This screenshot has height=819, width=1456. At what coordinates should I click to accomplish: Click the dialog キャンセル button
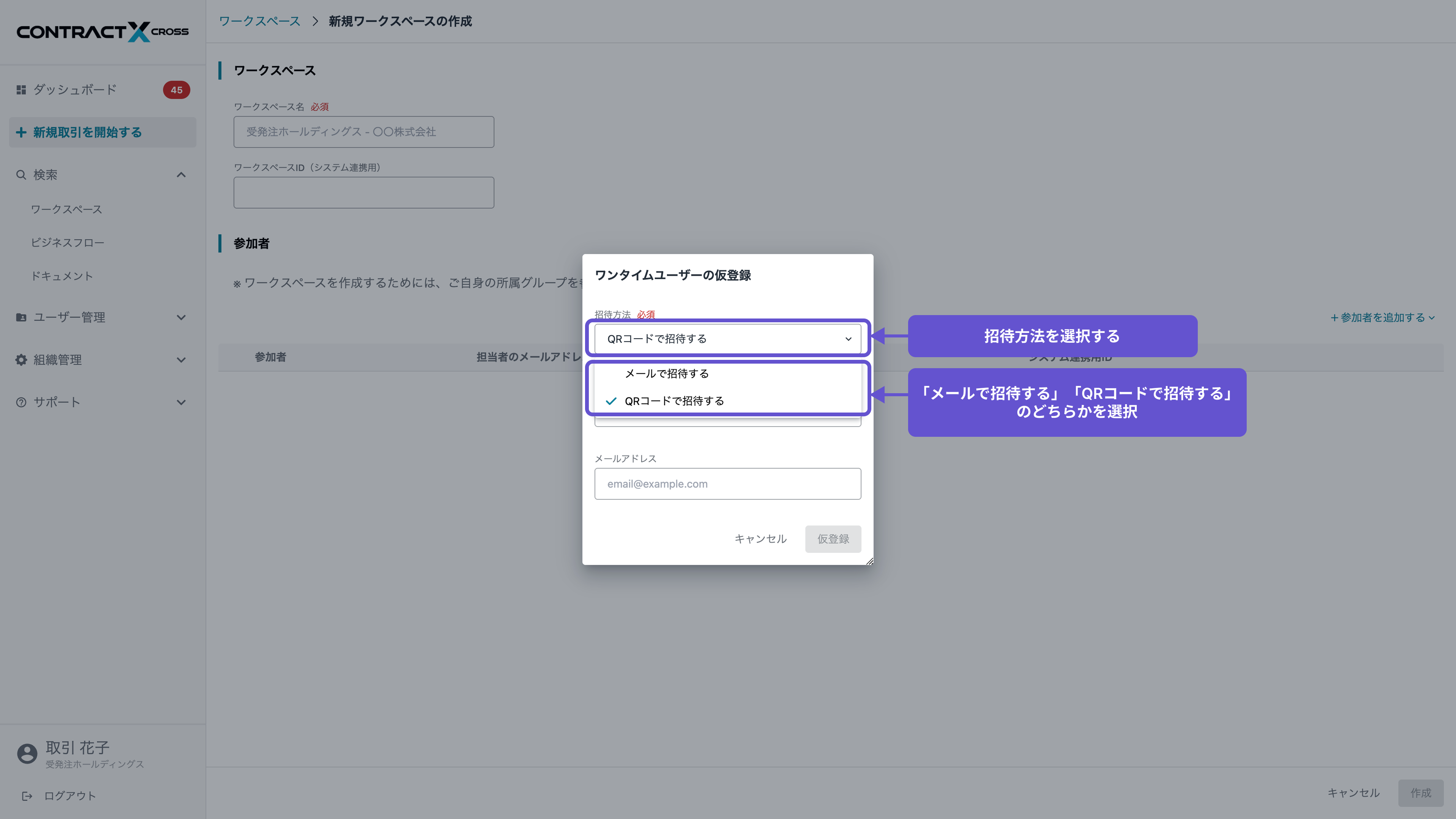point(760,539)
